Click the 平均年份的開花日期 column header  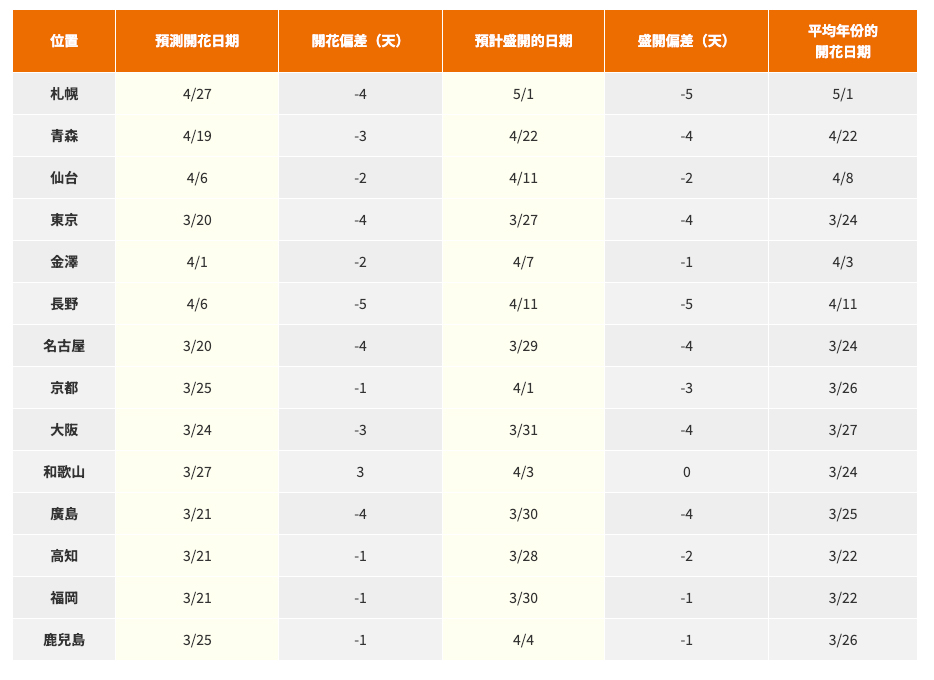pyautogui.click(x=842, y=41)
